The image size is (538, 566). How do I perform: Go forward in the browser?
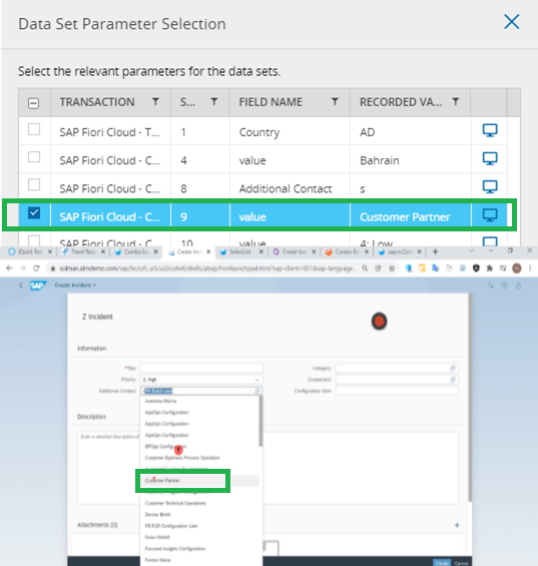click(23, 268)
